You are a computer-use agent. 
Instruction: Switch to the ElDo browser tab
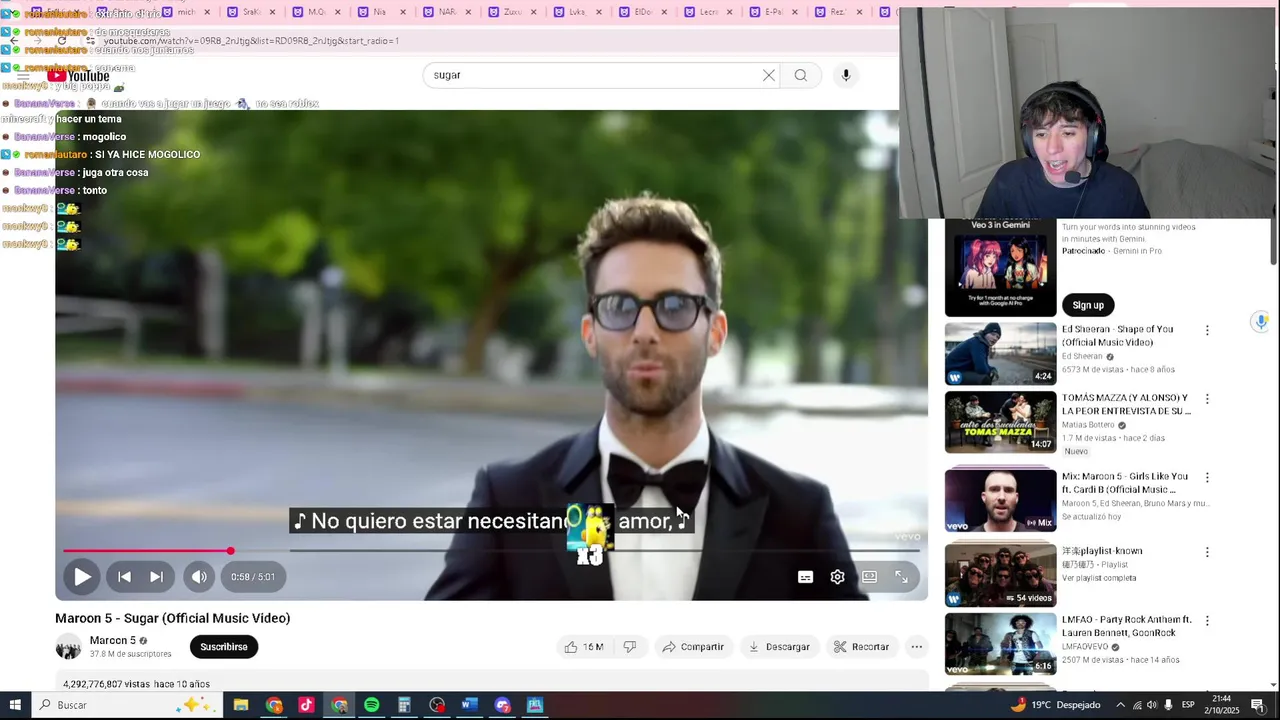[x=643, y=12]
